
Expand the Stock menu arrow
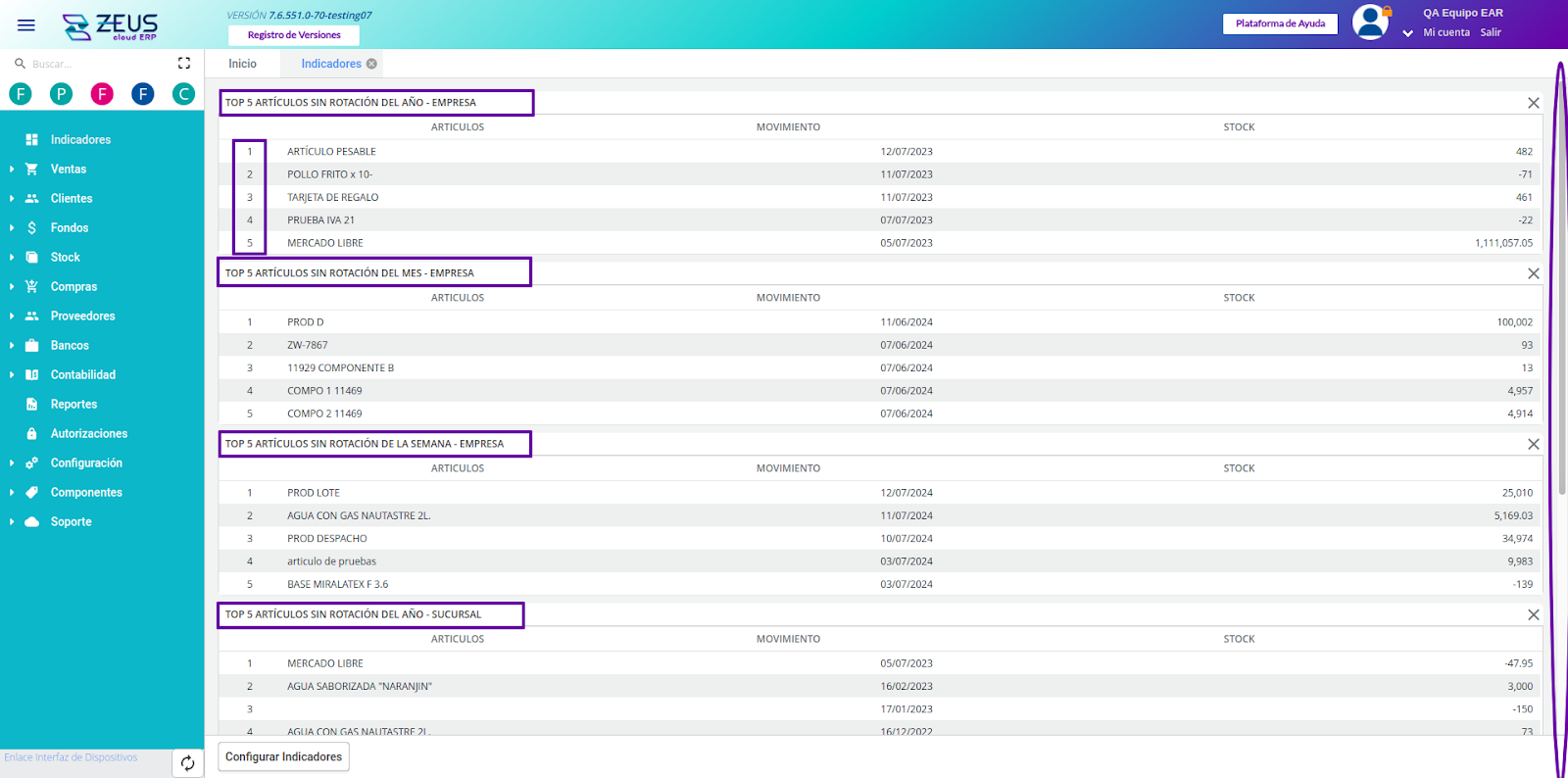point(12,257)
